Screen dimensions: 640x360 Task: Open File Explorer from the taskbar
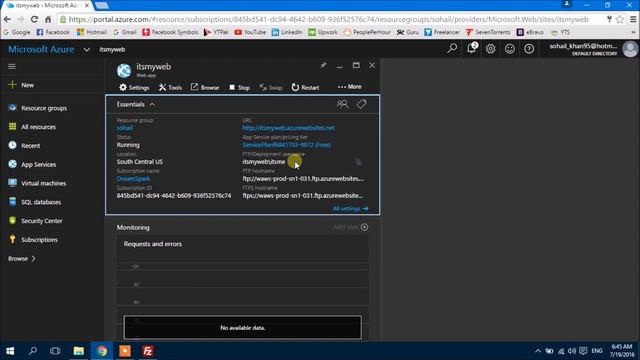(78, 351)
